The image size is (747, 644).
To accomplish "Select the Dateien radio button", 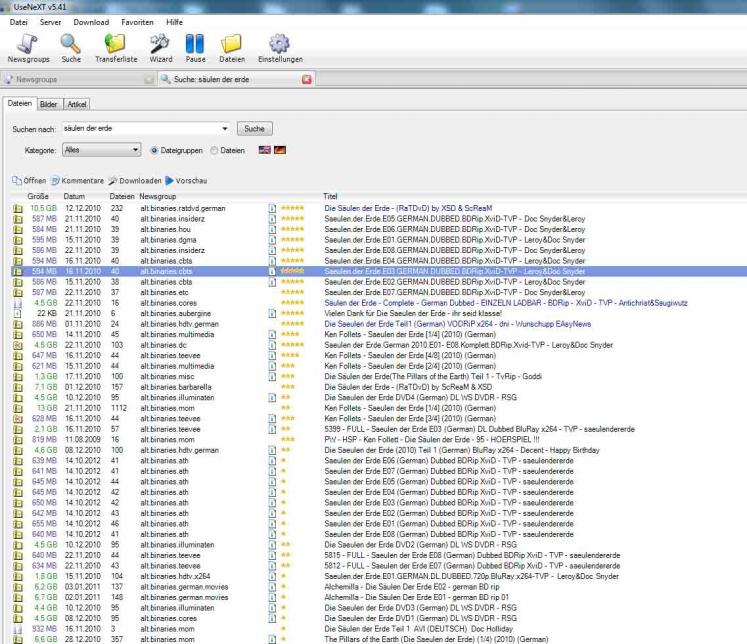I will pos(214,150).
